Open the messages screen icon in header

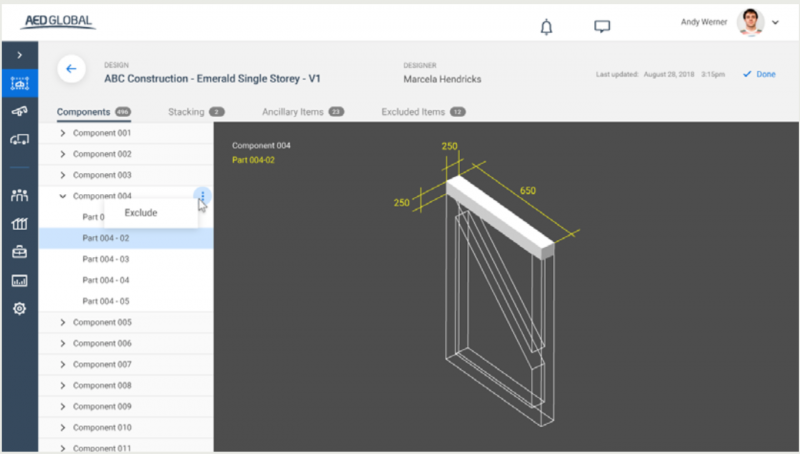coord(602,27)
